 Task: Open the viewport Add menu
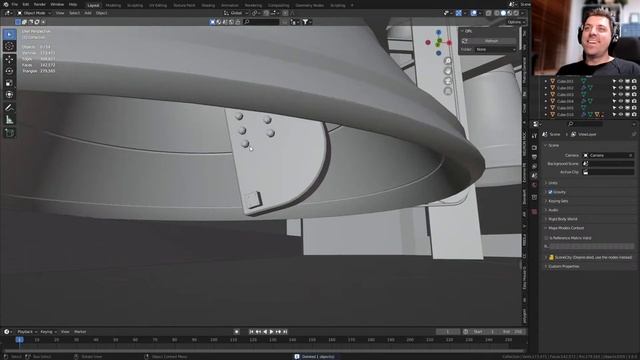point(88,13)
